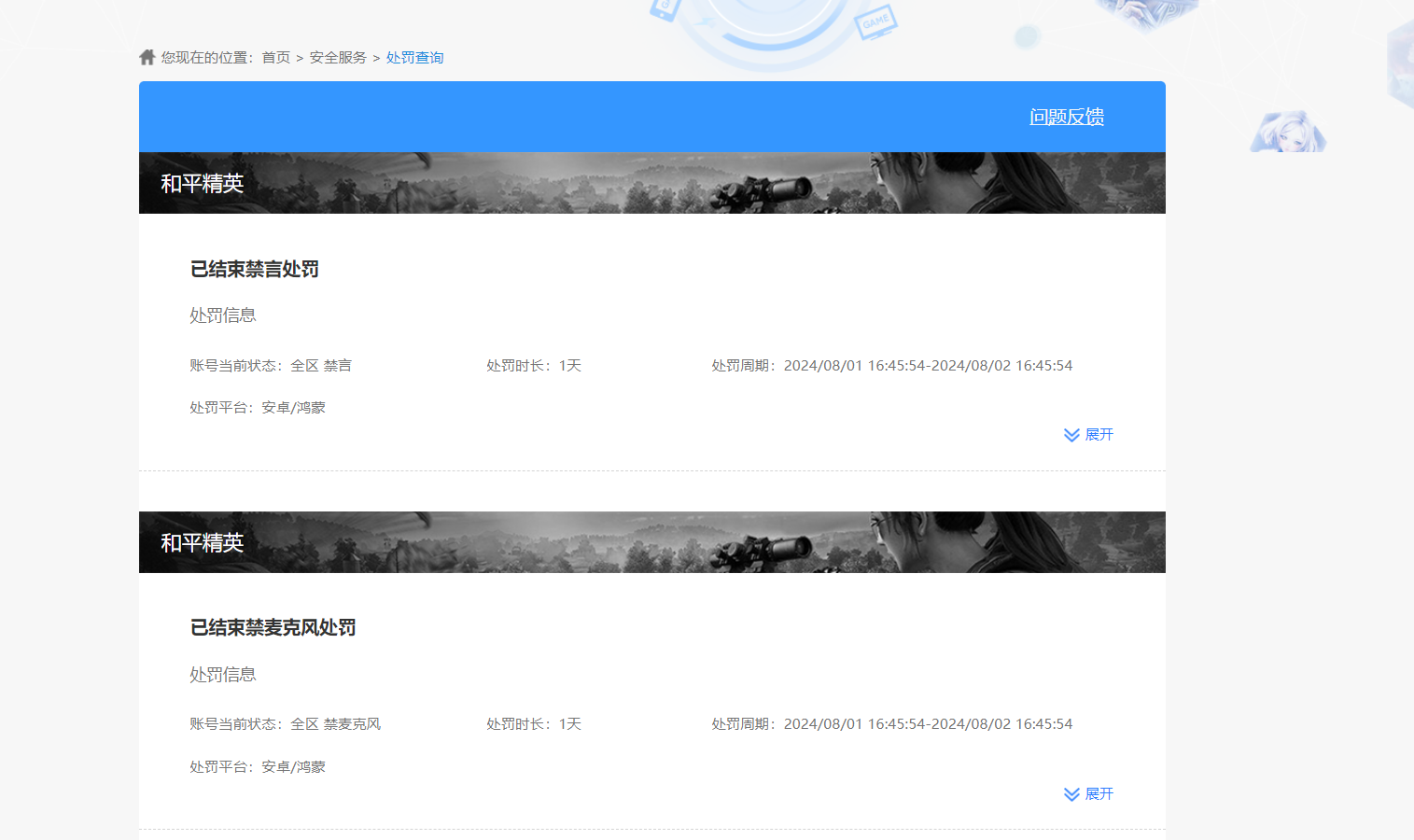Open the 问题反馈 feedback page
Image resolution: width=1414 pixels, height=840 pixels.
click(x=1066, y=117)
